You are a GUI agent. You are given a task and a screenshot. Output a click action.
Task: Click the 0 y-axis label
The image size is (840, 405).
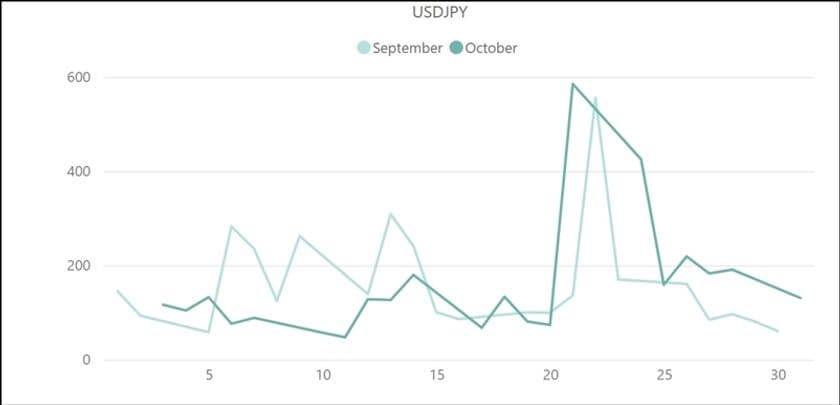point(85,360)
